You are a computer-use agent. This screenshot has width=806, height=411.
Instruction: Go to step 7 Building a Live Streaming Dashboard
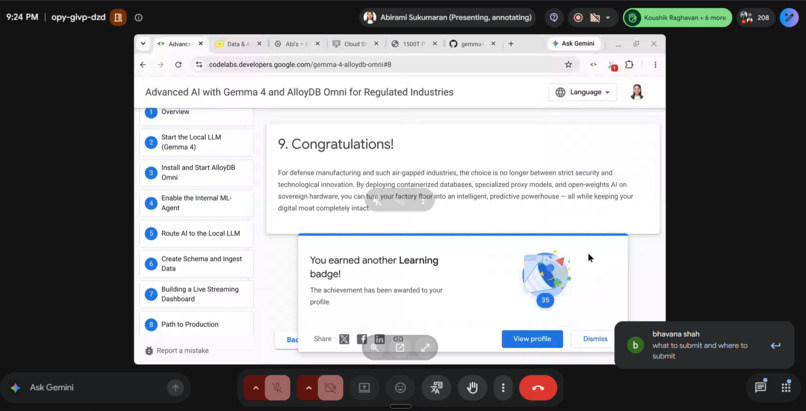pos(196,294)
